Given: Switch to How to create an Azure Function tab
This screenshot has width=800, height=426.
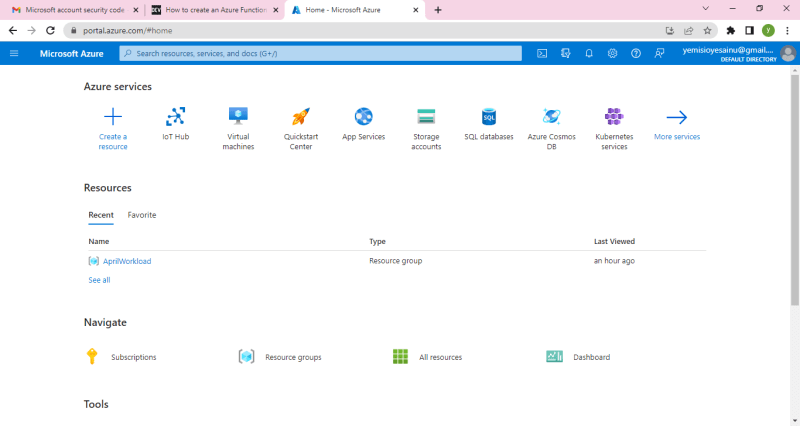Looking at the screenshot, I should pyautogui.click(x=215, y=10).
